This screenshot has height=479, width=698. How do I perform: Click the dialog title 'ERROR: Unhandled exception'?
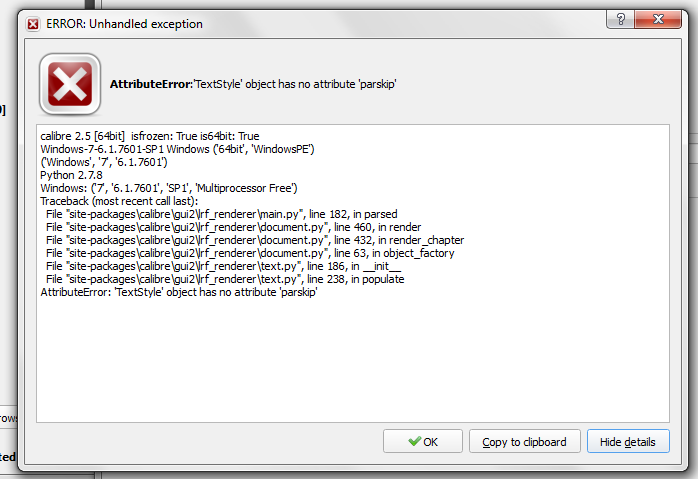124,23
